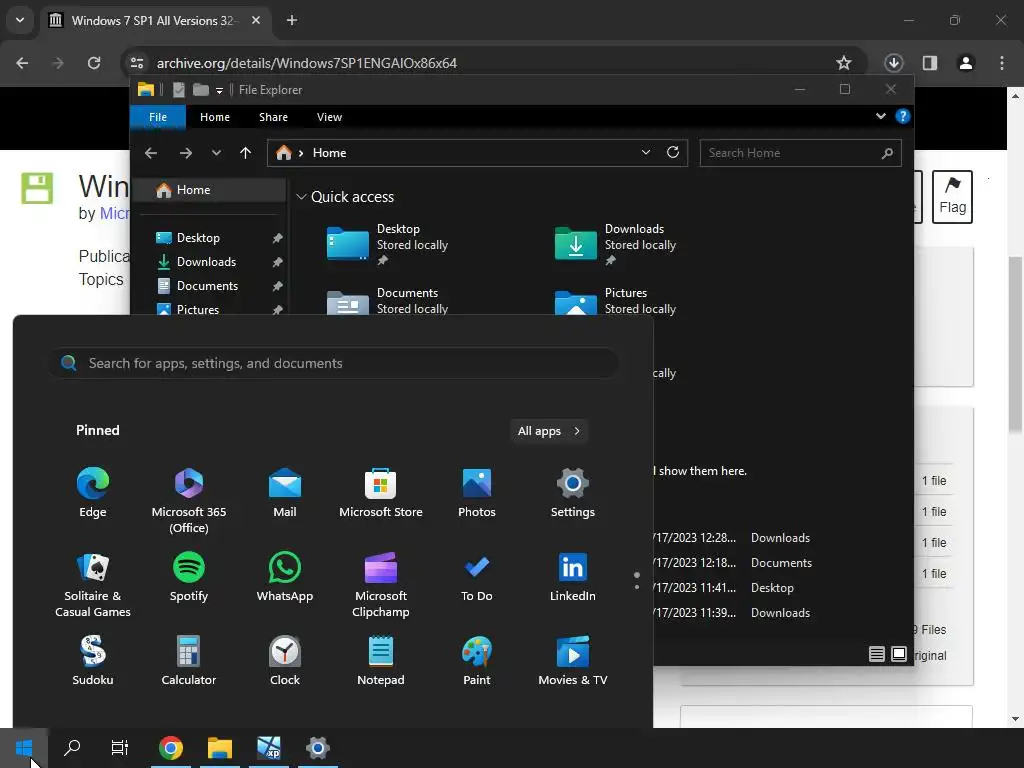Click the Search Home field
1024x768 pixels.
[801, 153]
